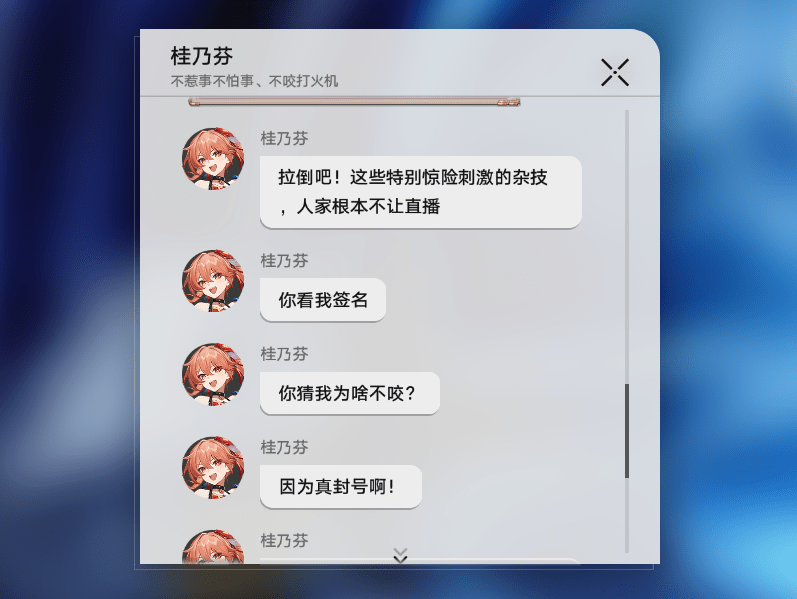This screenshot has width=797, height=599.
Task: Click the avatar beside the 你看我签名 message
Action: (213, 281)
